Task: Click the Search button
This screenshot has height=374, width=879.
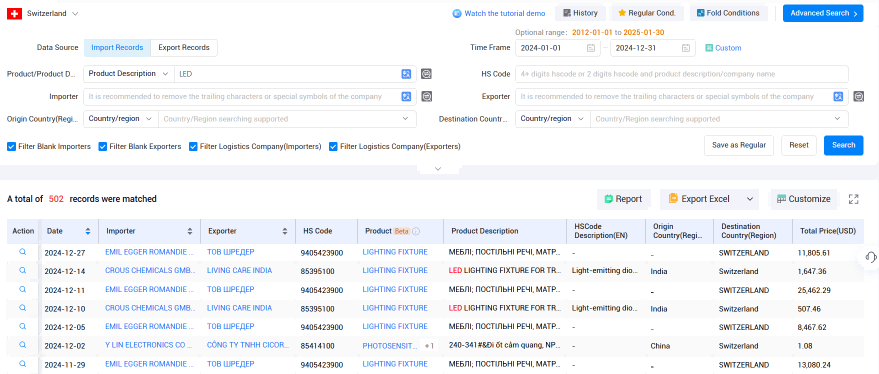Action: [843, 145]
